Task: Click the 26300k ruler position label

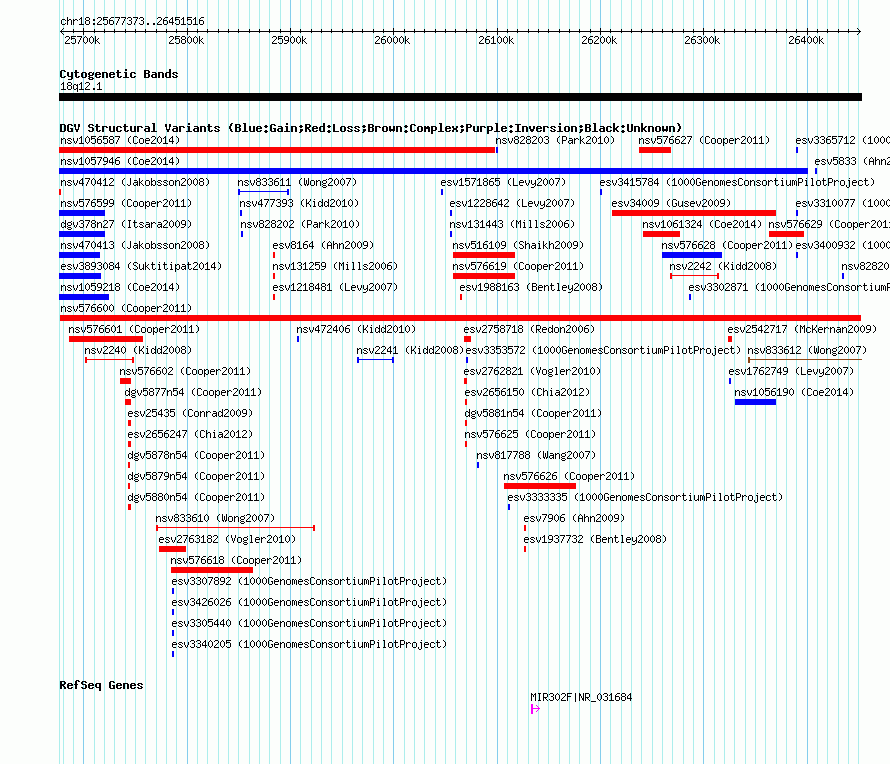Action: click(x=702, y=40)
